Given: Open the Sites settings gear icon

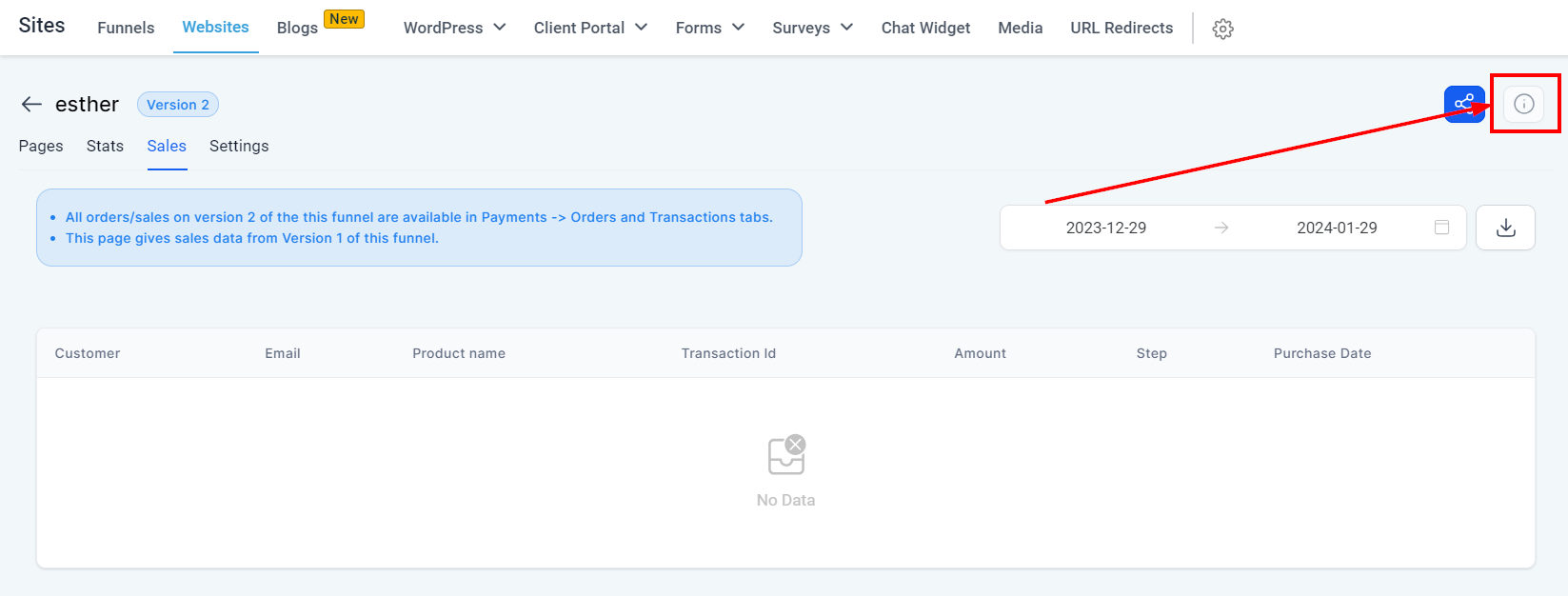Looking at the screenshot, I should pos(1223,29).
